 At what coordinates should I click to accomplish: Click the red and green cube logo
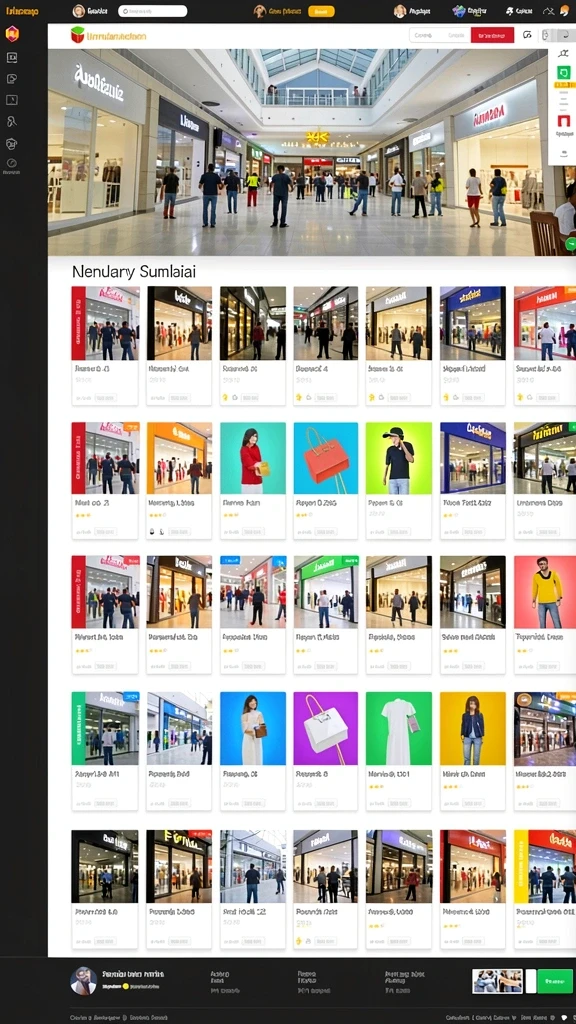pyautogui.click(x=78, y=35)
